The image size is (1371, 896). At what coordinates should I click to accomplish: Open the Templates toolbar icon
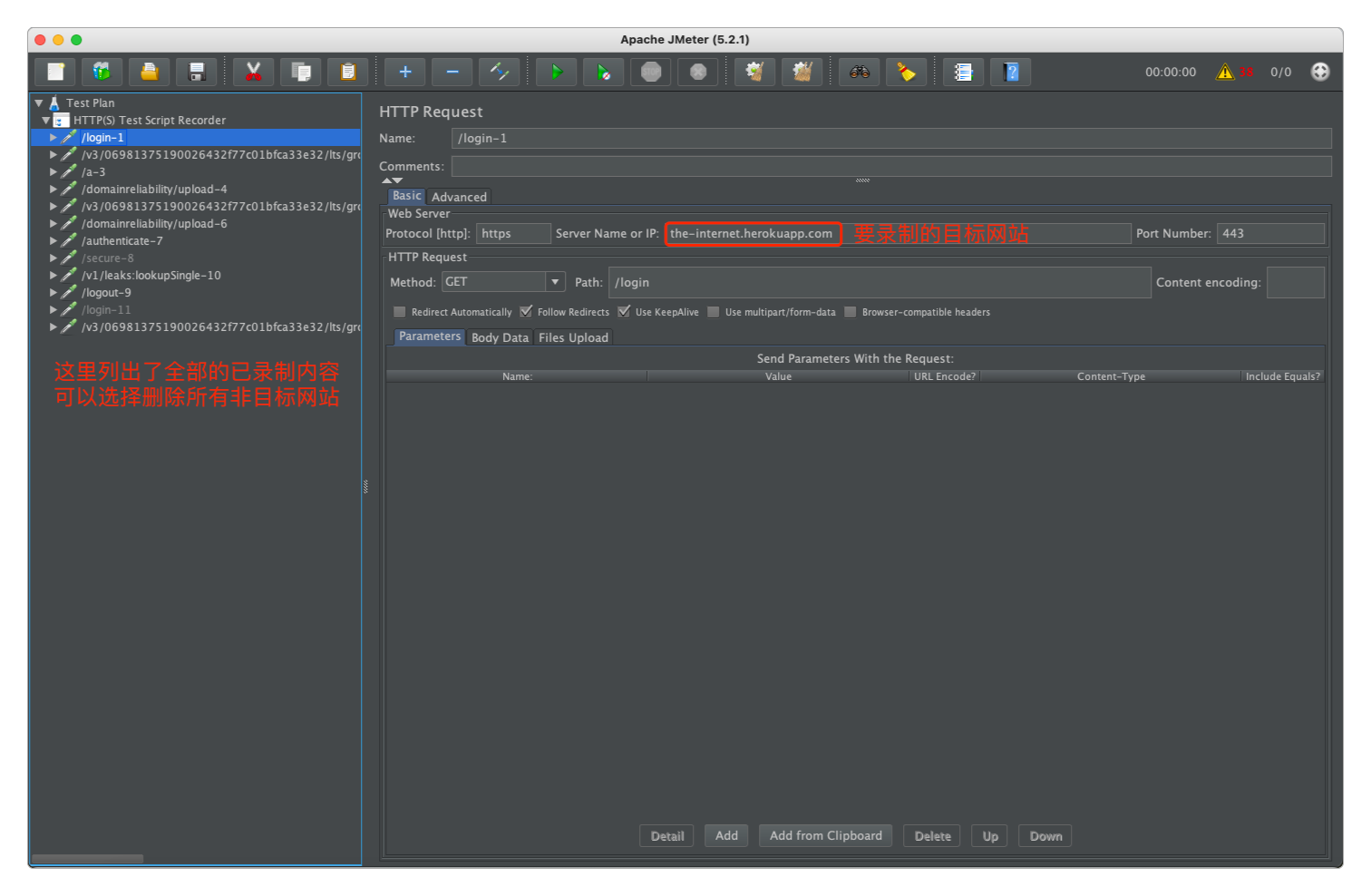[x=102, y=72]
